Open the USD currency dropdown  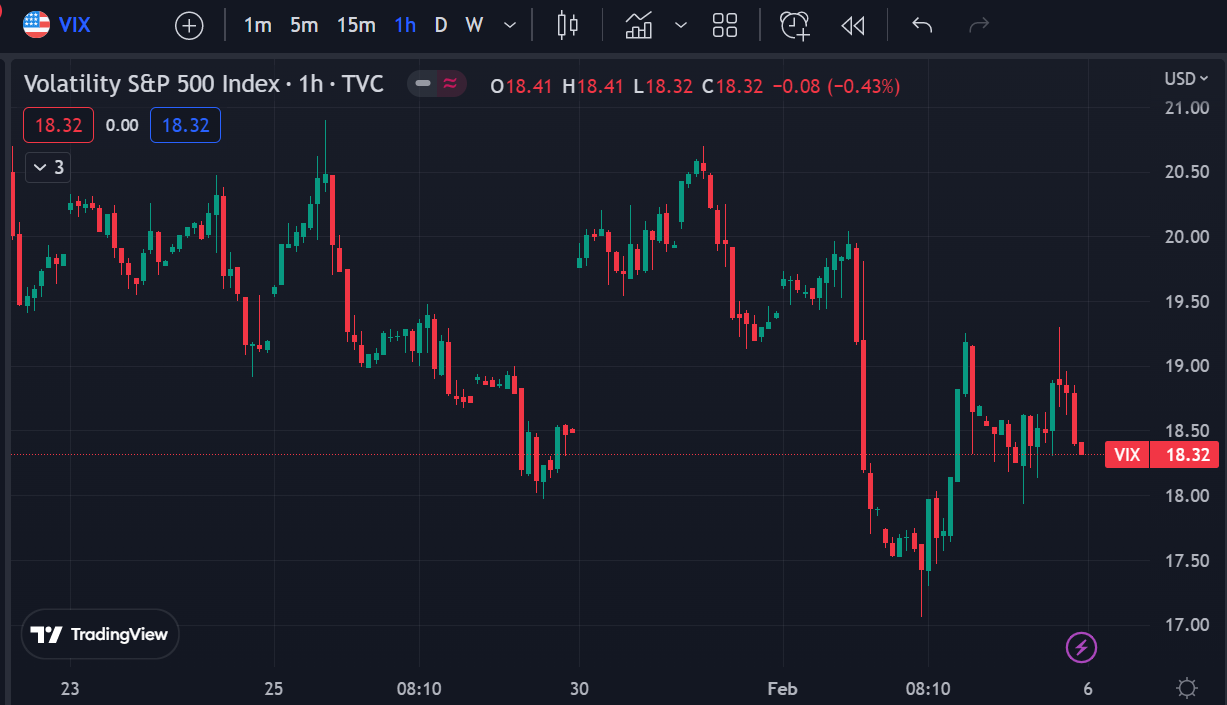point(1187,79)
